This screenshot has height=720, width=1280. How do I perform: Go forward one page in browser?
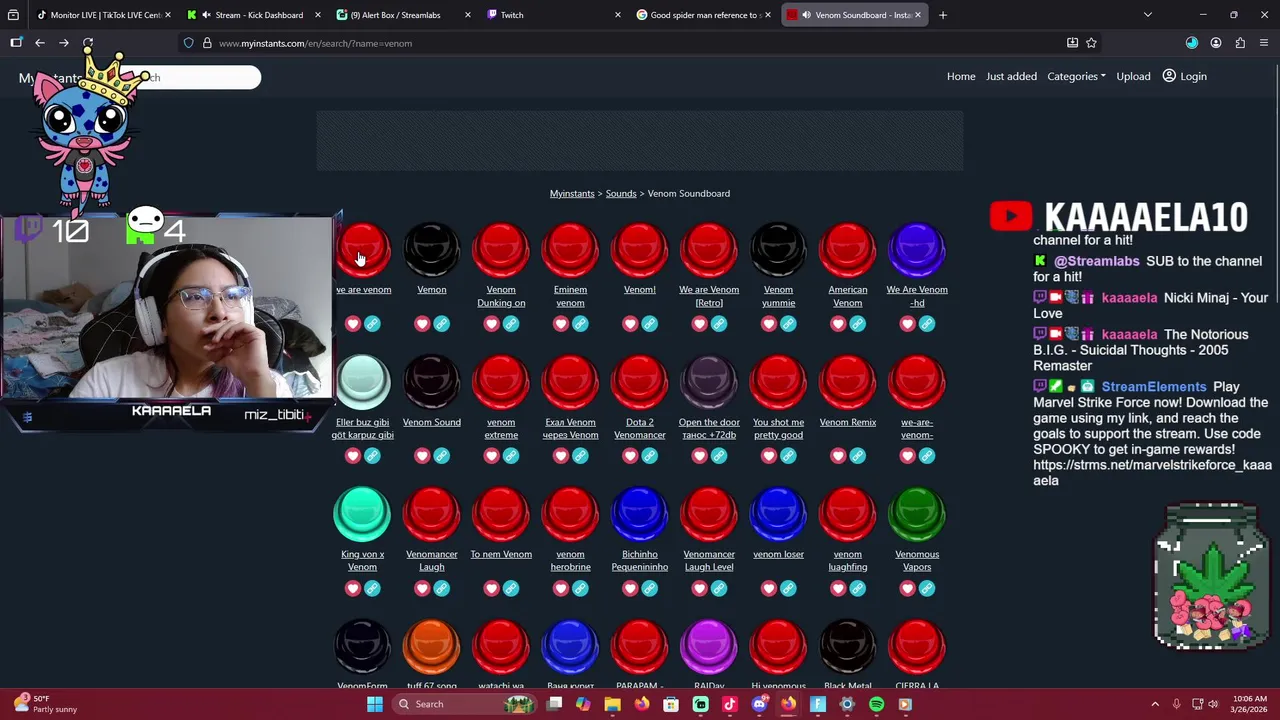64,43
